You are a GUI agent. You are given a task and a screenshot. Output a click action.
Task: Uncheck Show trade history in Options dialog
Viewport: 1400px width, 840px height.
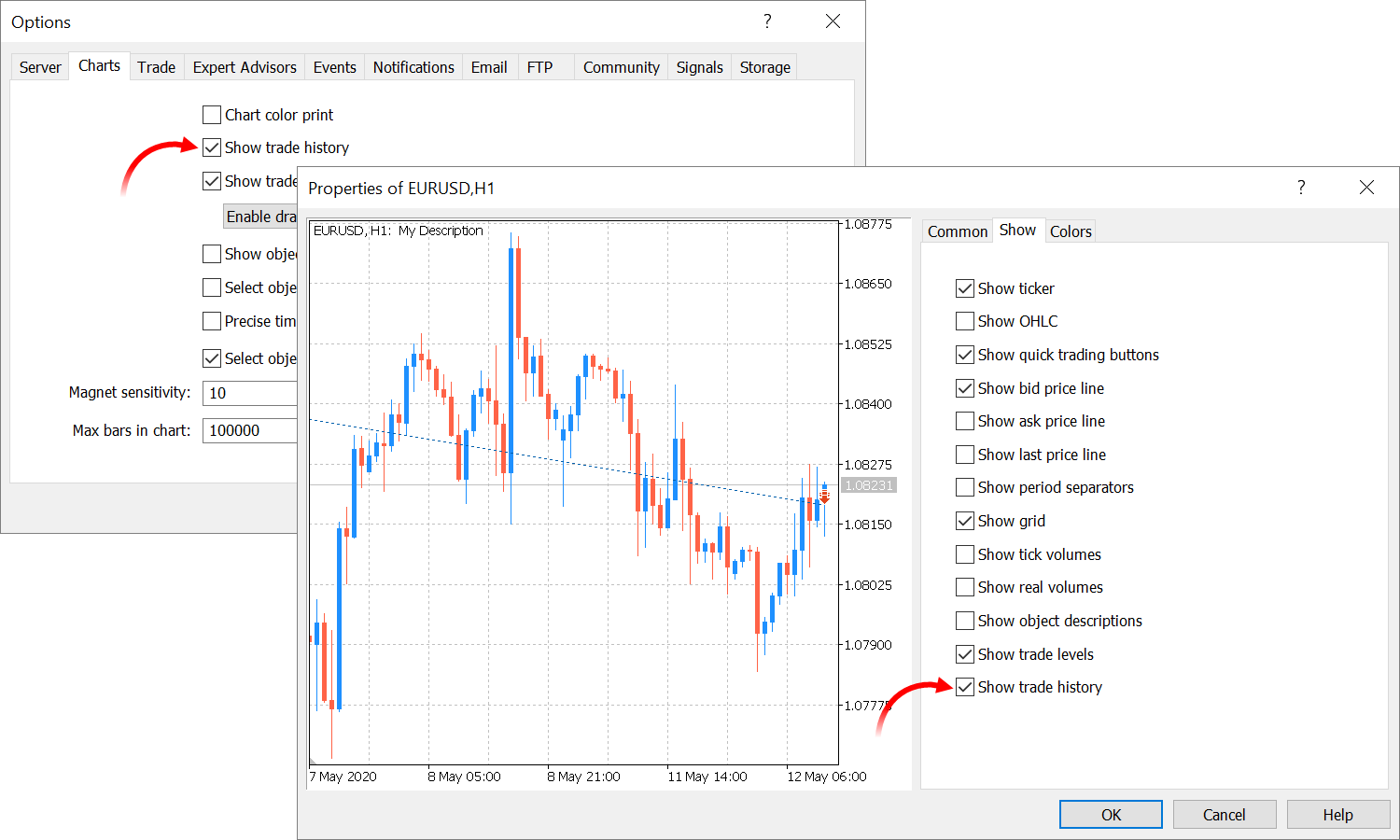[212, 147]
